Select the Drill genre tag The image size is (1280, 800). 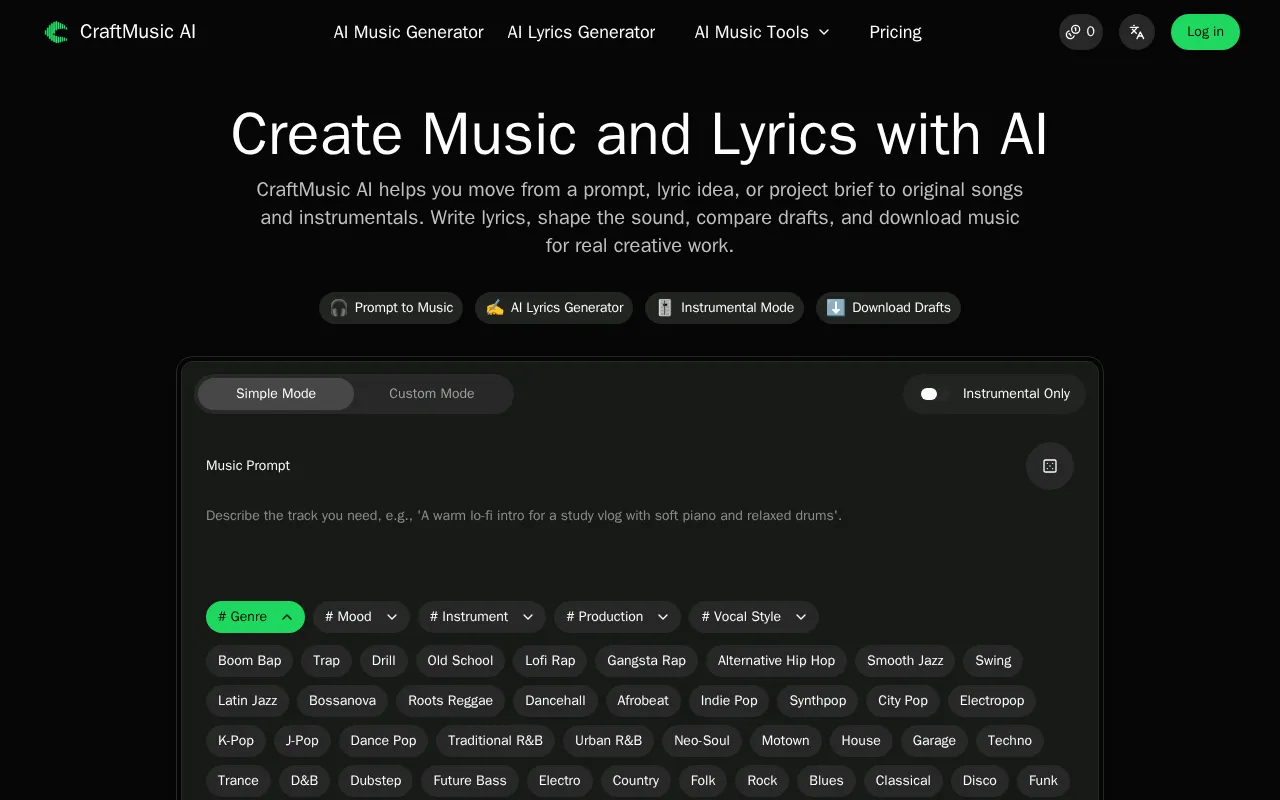383,661
